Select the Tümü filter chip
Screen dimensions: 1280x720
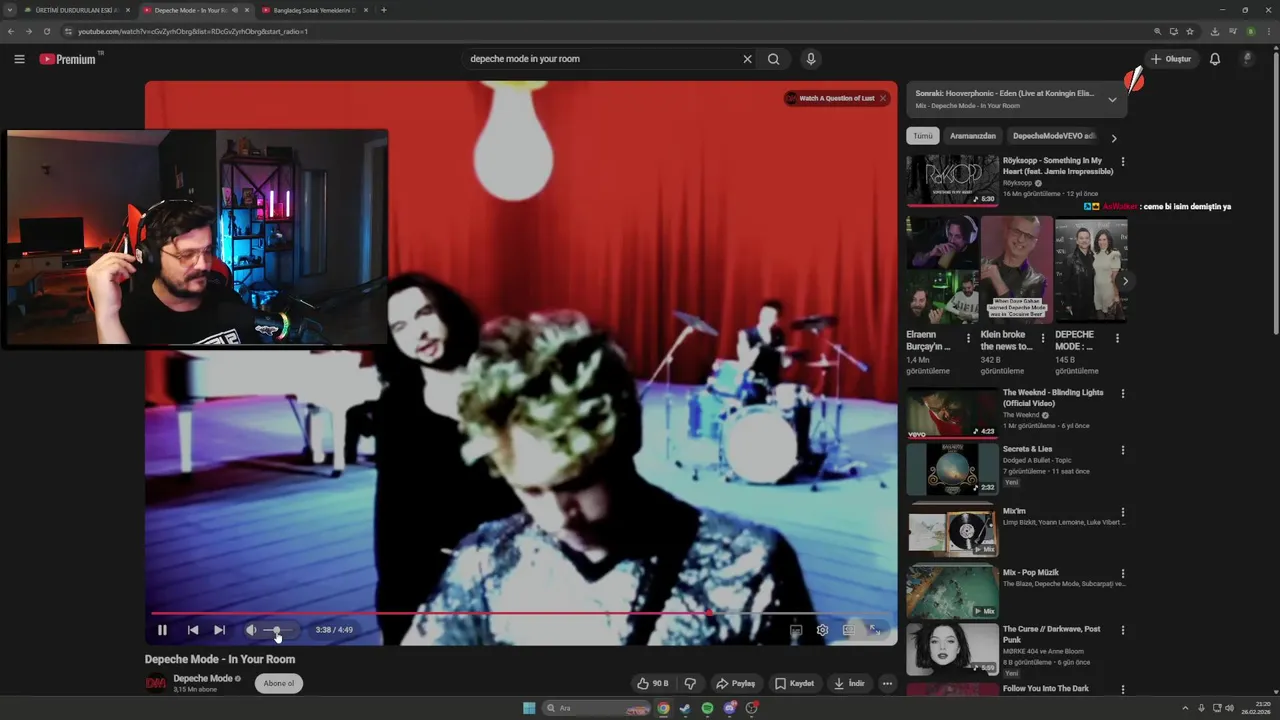pos(923,136)
